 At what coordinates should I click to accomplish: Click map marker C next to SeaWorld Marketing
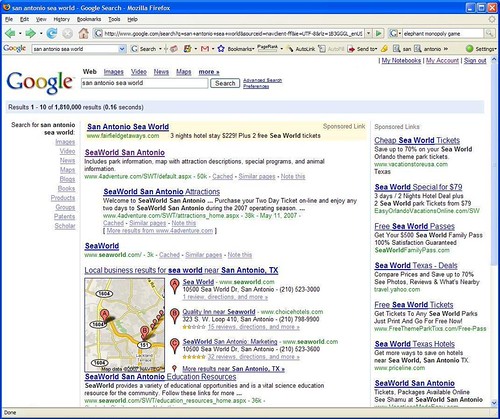pos(174,346)
